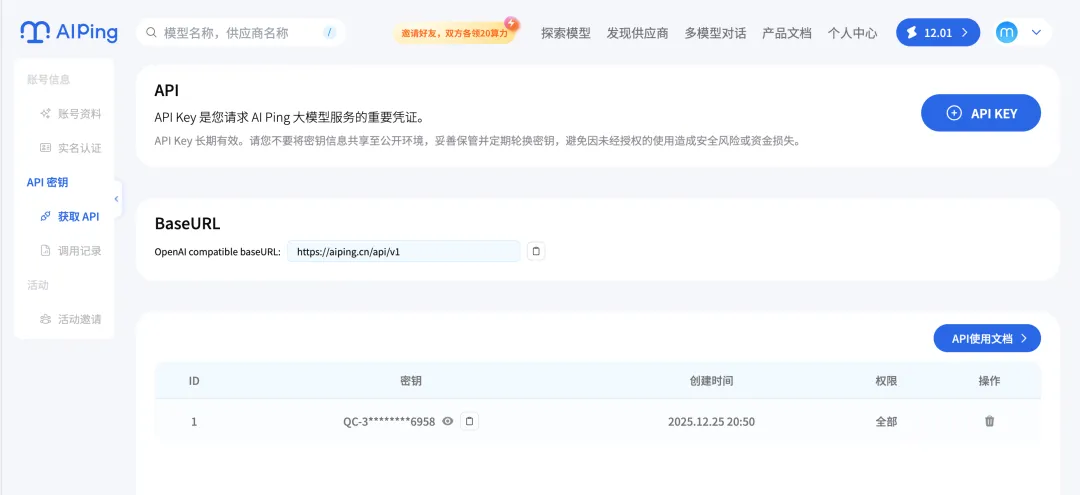Open 产品文档 in top navigation
The width and height of the screenshot is (1080, 495).
(x=787, y=32)
